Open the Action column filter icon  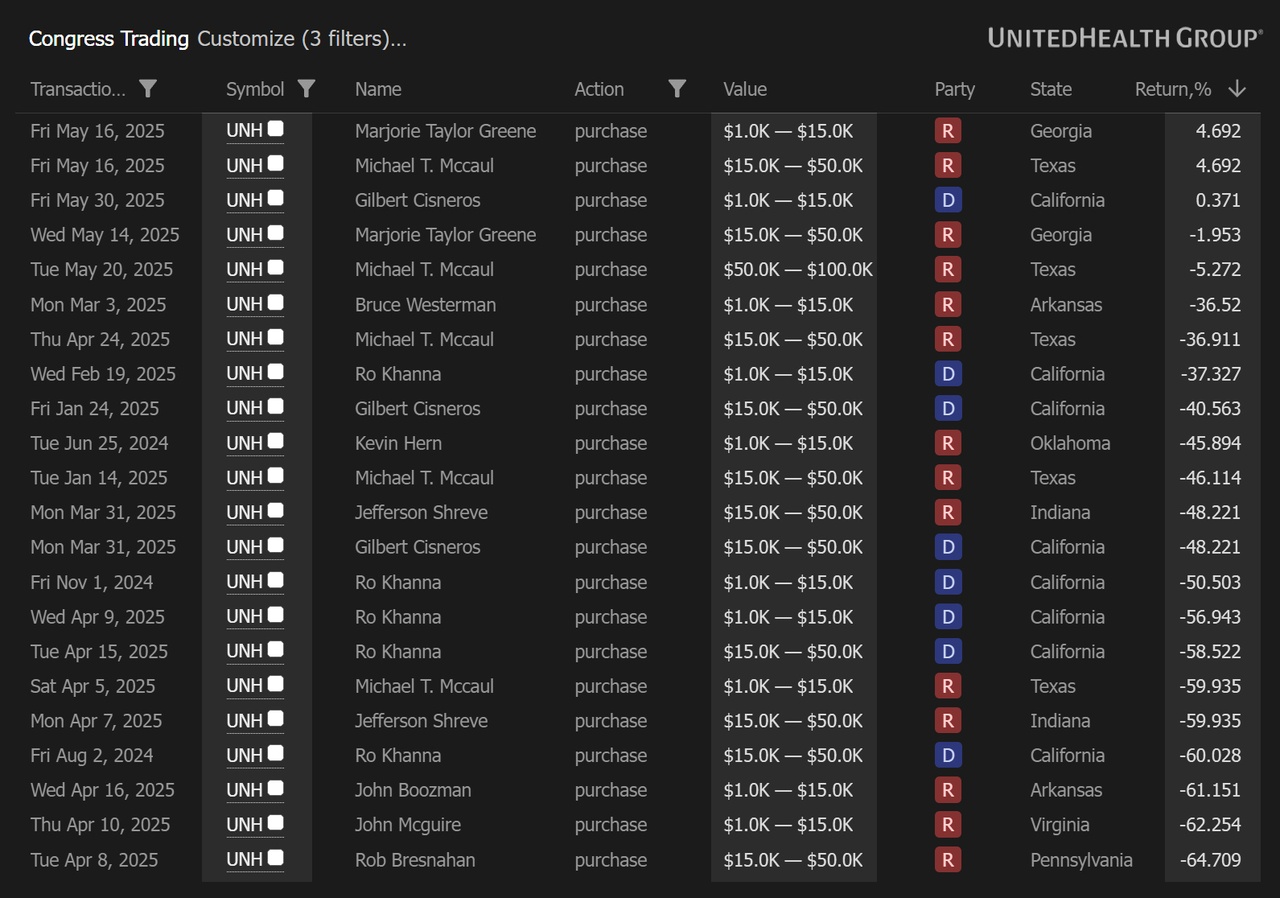point(677,89)
